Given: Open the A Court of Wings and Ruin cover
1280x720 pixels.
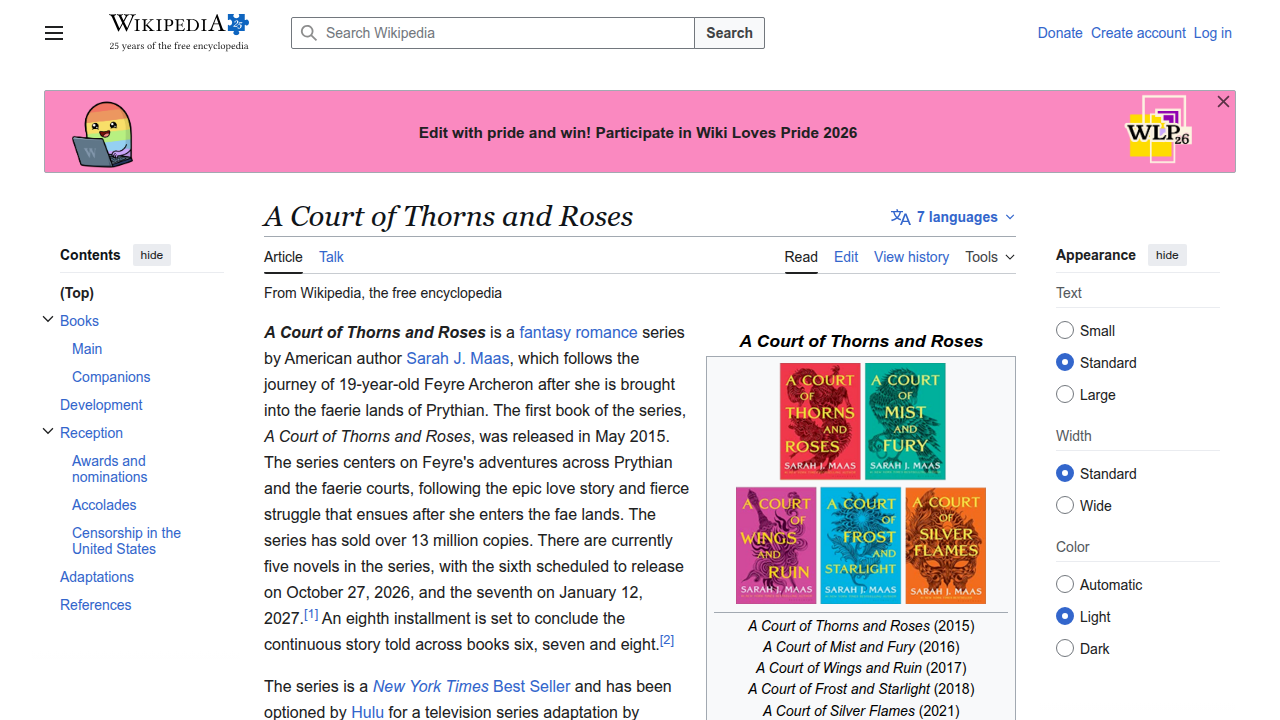Looking at the screenshot, I should 776,545.
